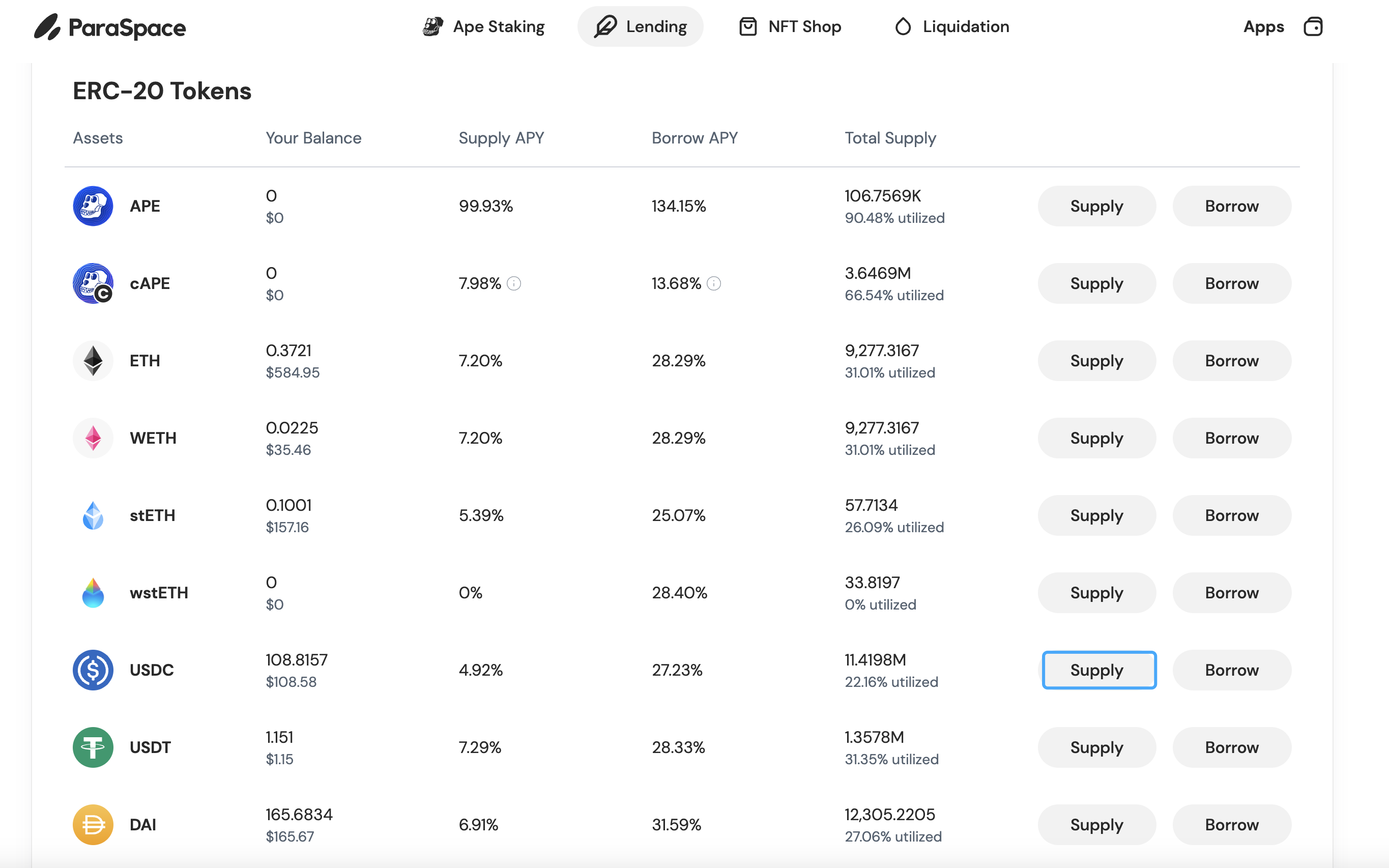
Task: Click the orange DAI icon
Action: (93, 825)
